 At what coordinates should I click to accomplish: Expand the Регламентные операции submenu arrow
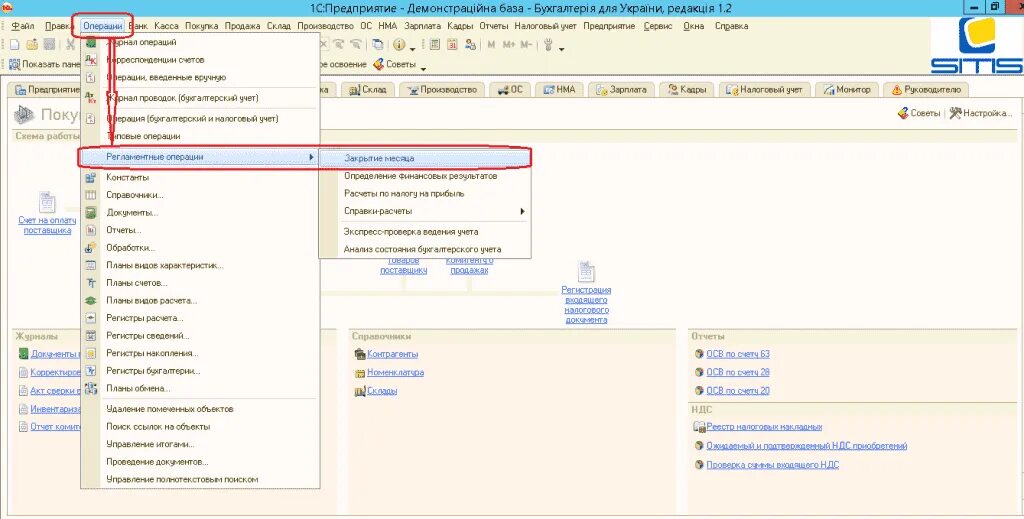pos(312,157)
